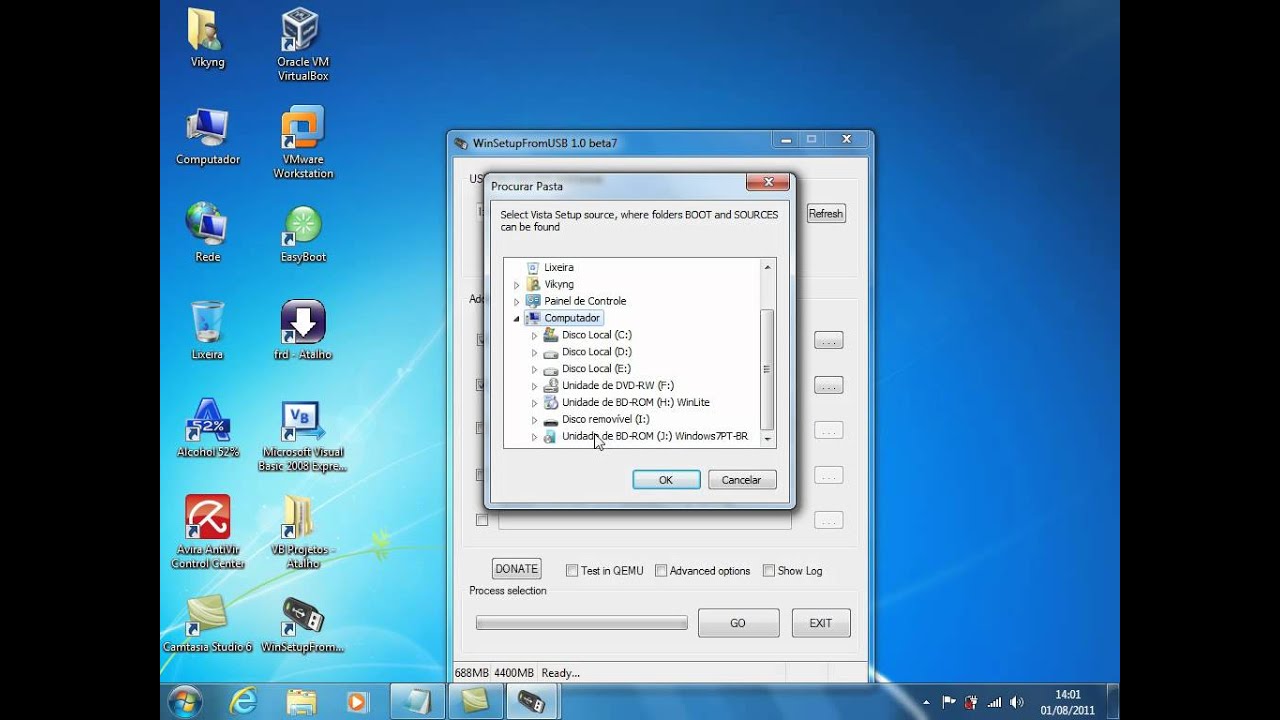The height and width of the screenshot is (720, 1280).
Task: Confirm folder selection with OK
Action: (x=666, y=480)
